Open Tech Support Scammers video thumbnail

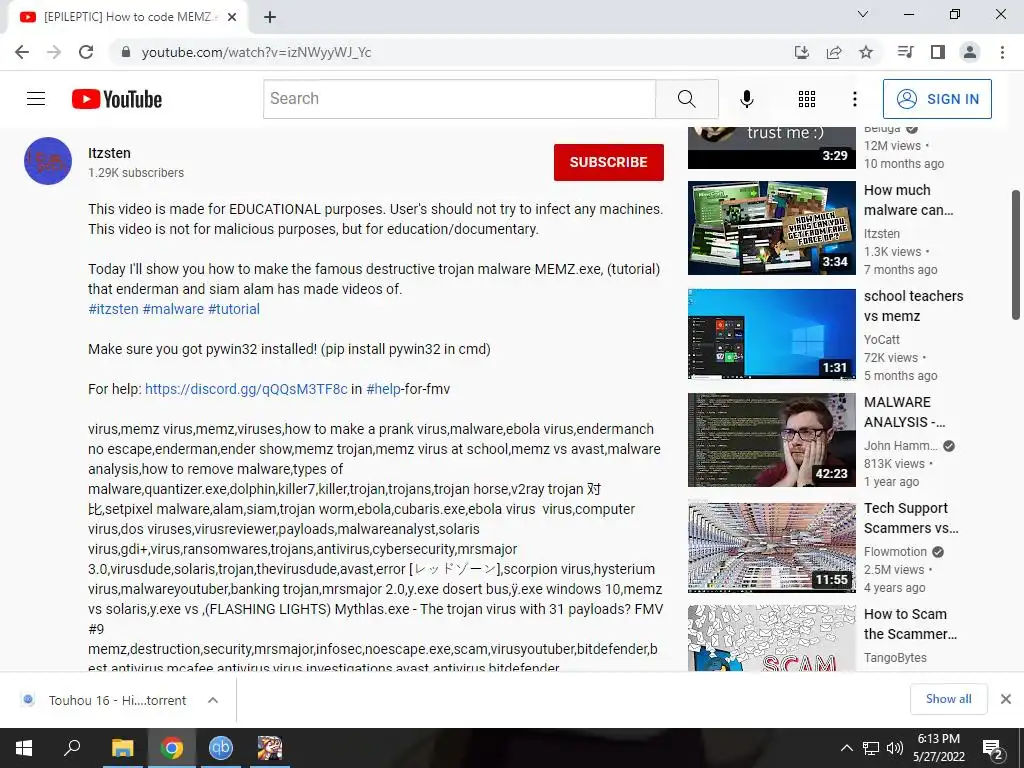pos(772,547)
